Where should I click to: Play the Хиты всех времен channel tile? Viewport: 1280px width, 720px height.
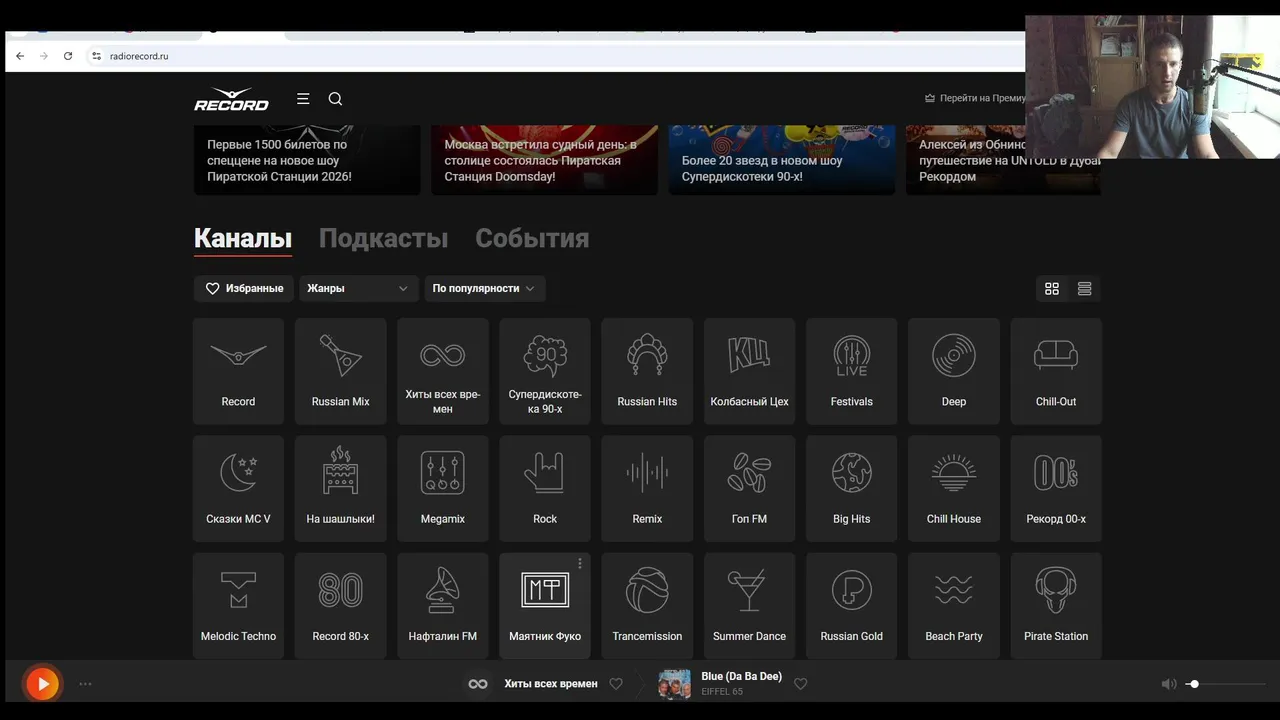(443, 371)
